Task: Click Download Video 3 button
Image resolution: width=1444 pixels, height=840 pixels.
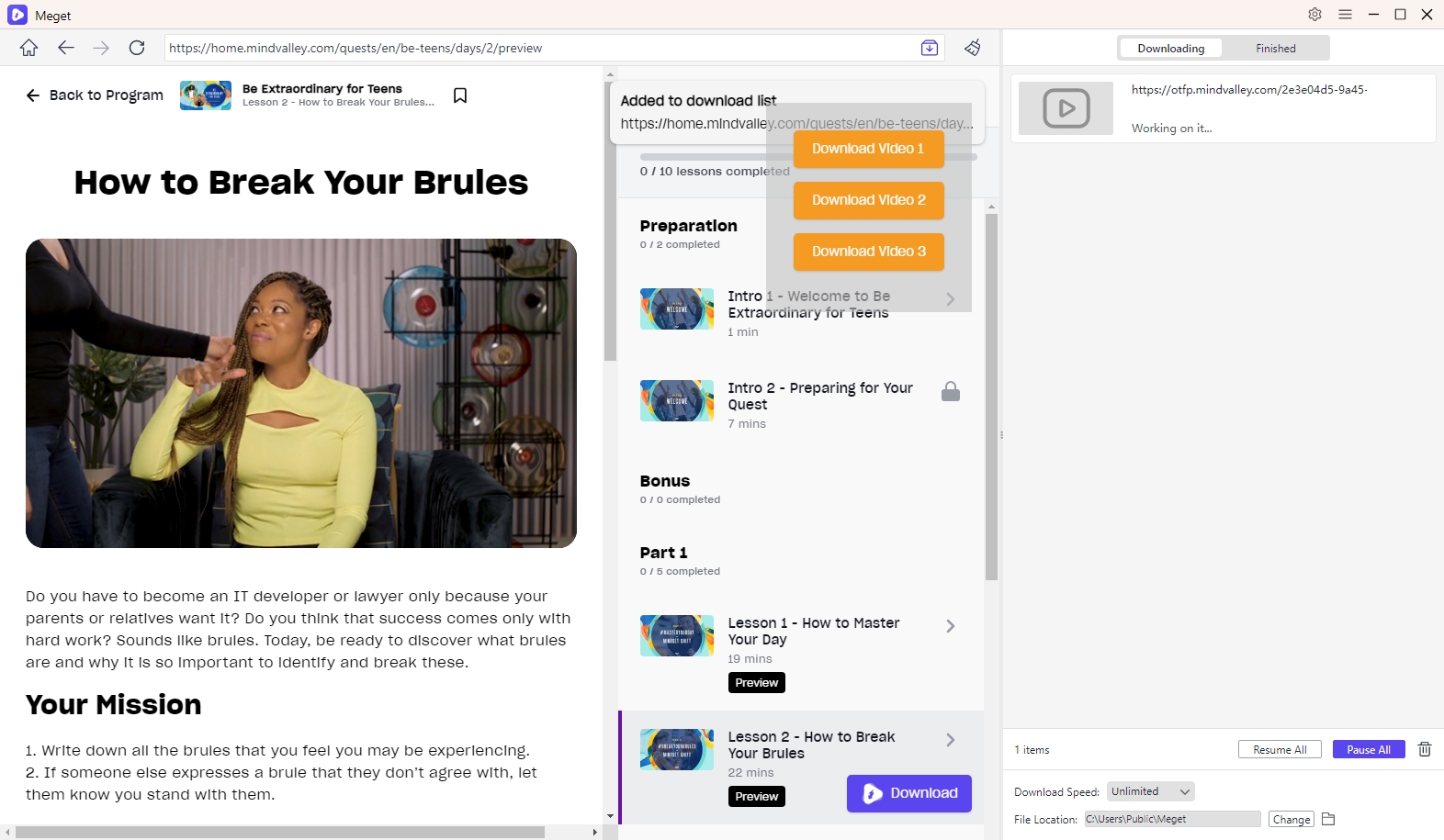Action: pos(868,252)
